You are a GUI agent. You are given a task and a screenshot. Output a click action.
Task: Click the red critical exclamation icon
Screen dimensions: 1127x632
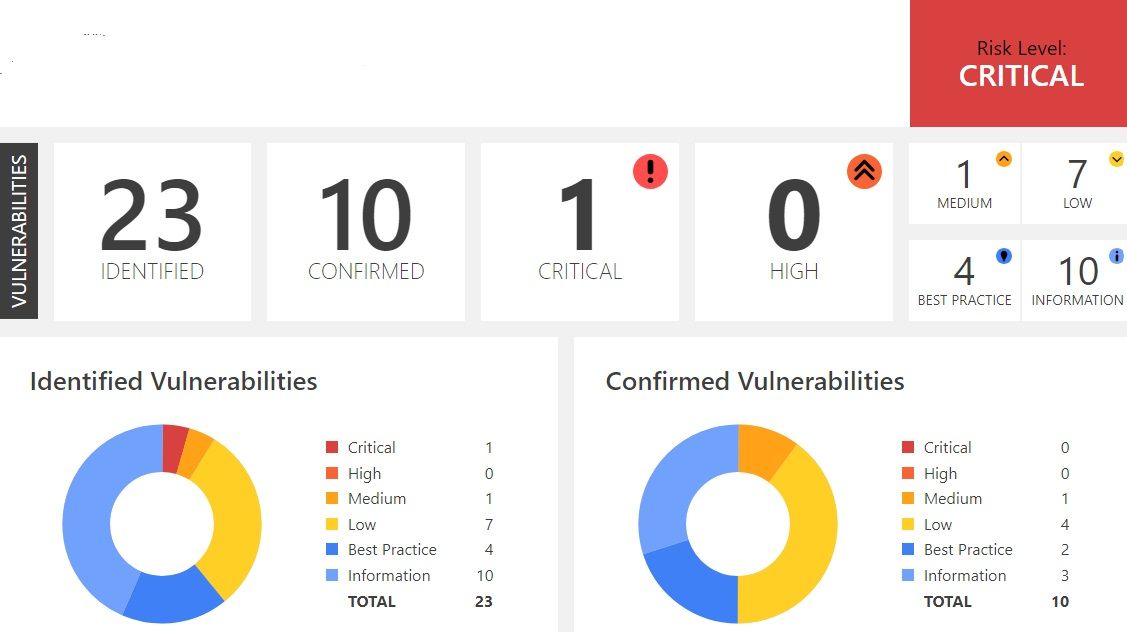650,171
